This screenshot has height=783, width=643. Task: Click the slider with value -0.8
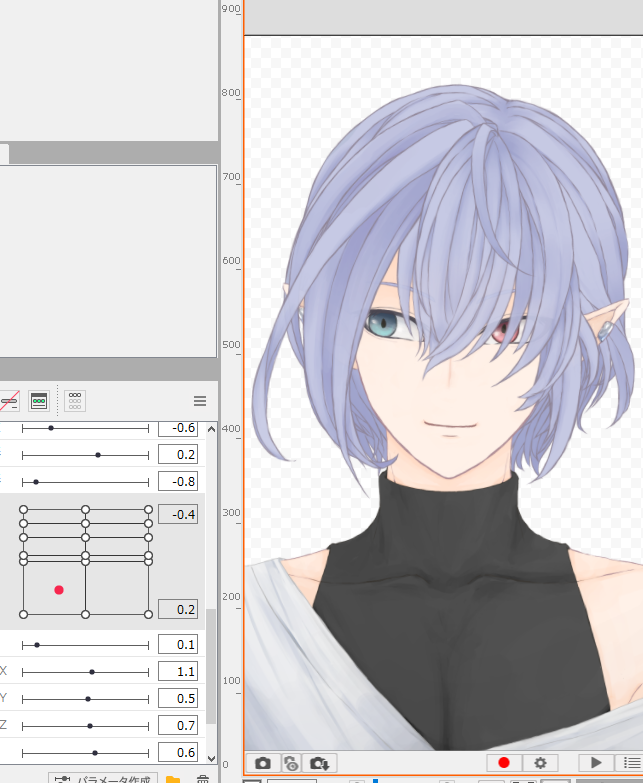pyautogui.click(x=85, y=482)
